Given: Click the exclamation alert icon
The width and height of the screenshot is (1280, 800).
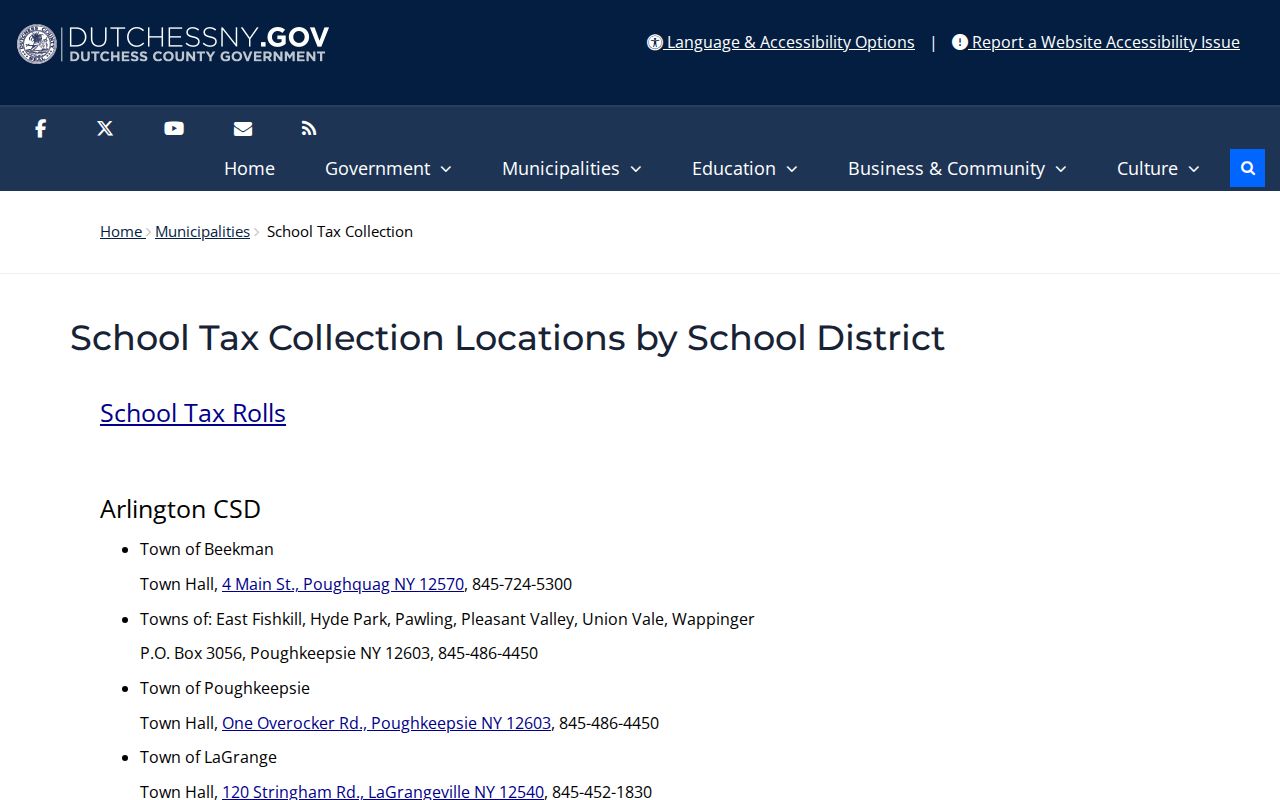Looking at the screenshot, I should pos(960,42).
